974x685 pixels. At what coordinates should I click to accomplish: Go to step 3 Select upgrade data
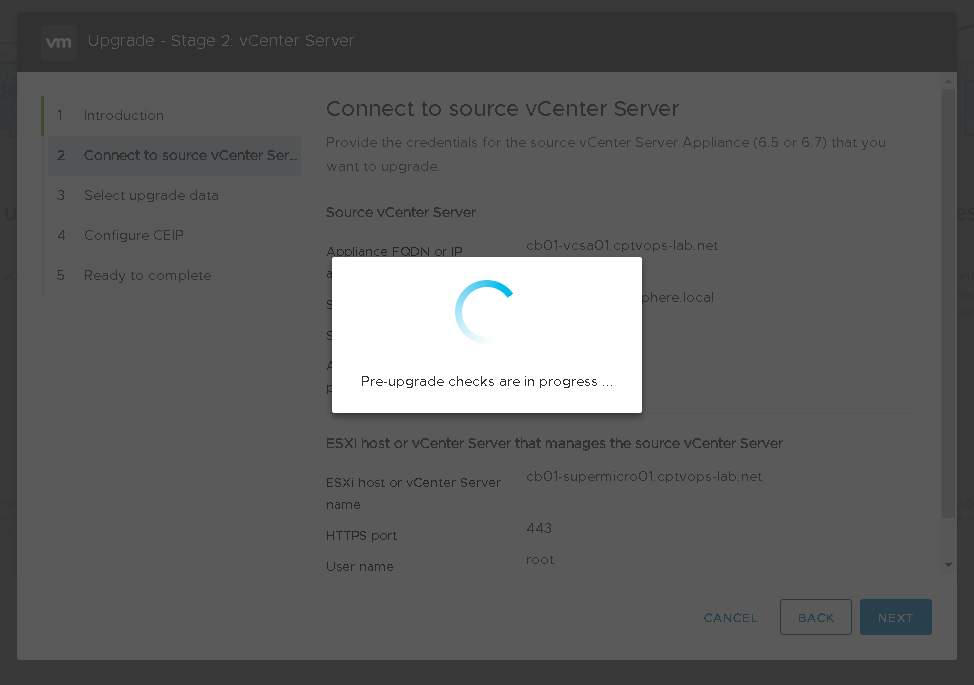tap(150, 196)
